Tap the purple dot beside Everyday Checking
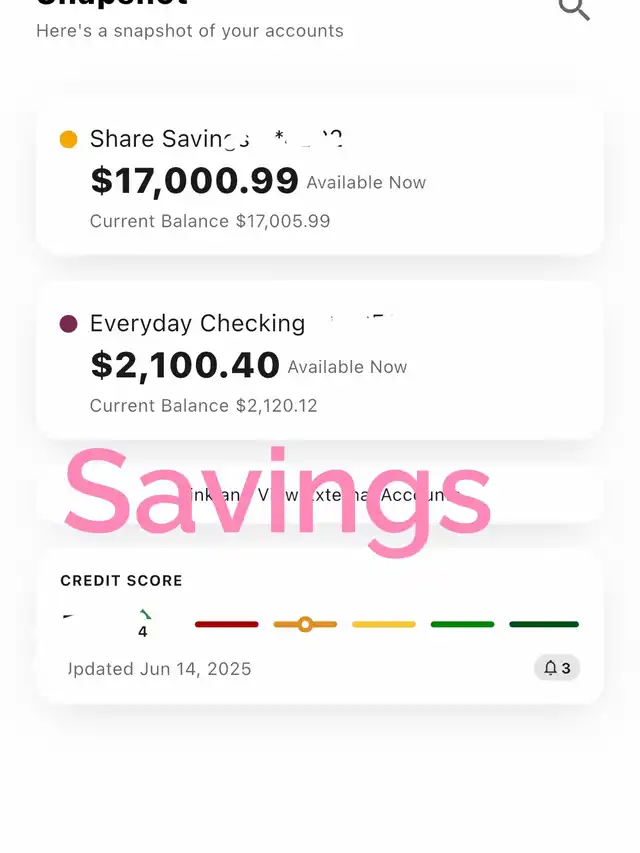This screenshot has height=853, width=640. pyautogui.click(x=69, y=323)
